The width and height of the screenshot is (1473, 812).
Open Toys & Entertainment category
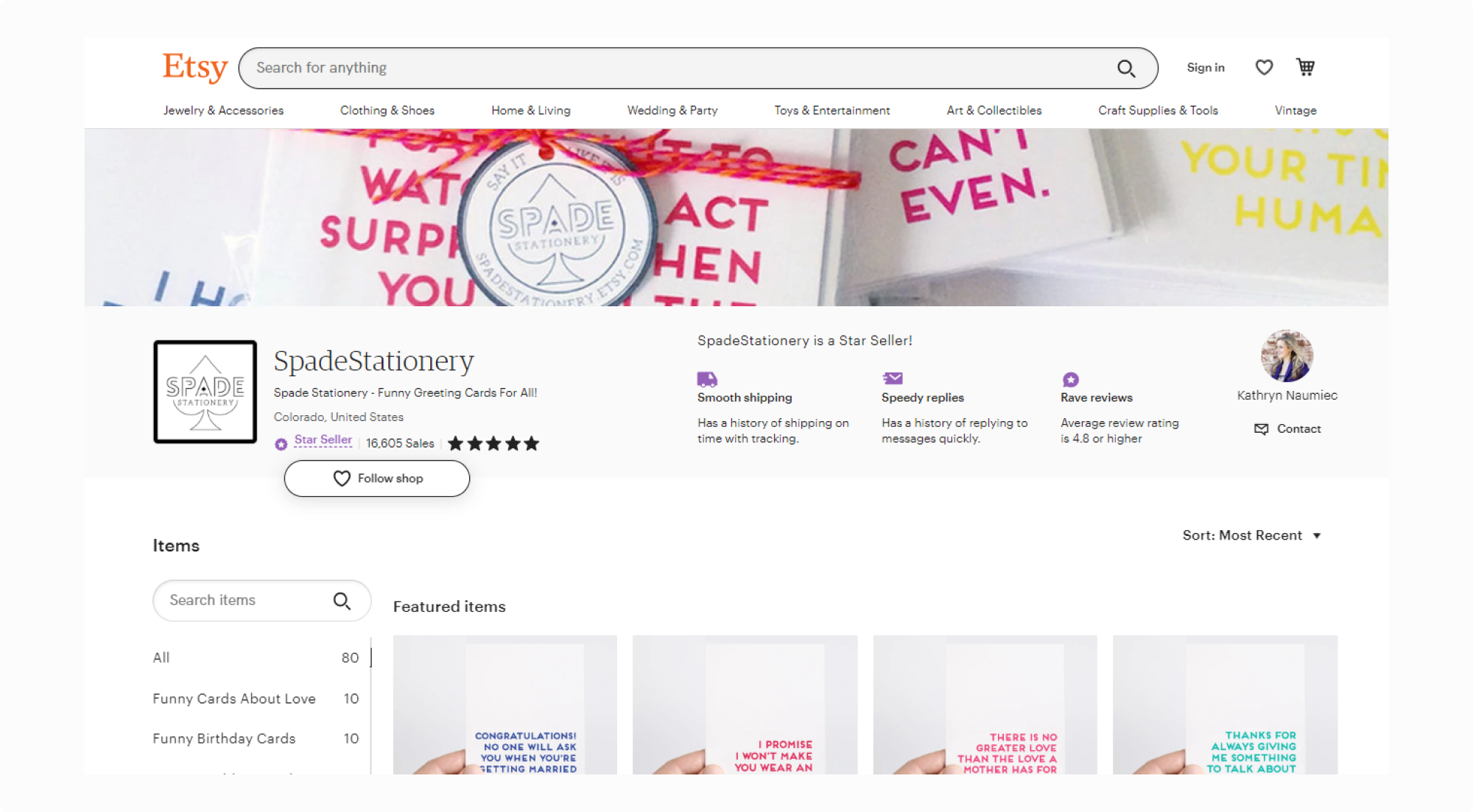pyautogui.click(x=832, y=110)
